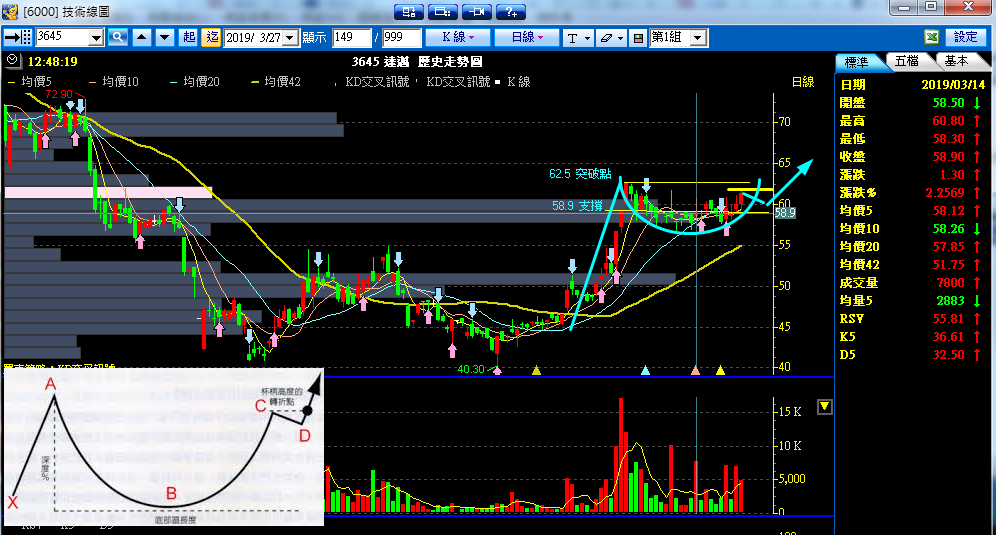Click the 3645 達邁 歷史走勢圖 chart title
Viewport: 996px width, 535px height.
[417, 62]
